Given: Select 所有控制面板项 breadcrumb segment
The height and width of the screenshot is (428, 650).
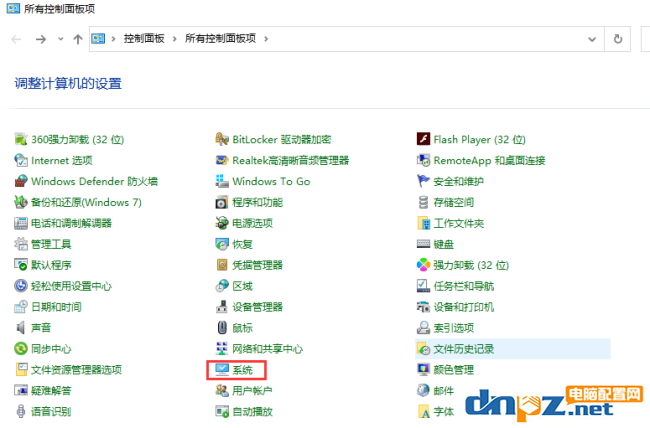Looking at the screenshot, I should pos(221,39).
